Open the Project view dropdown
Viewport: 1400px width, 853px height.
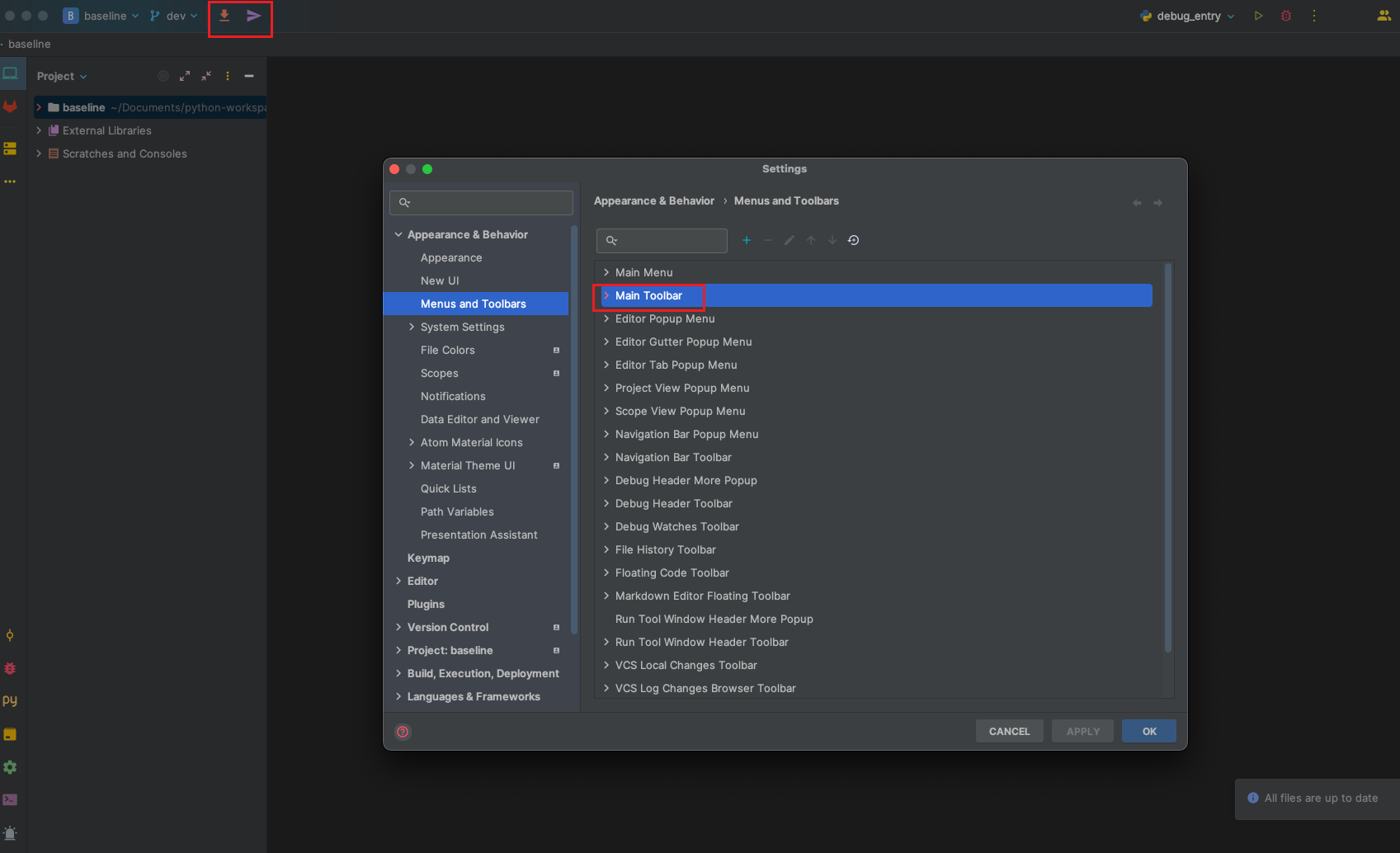(x=62, y=76)
